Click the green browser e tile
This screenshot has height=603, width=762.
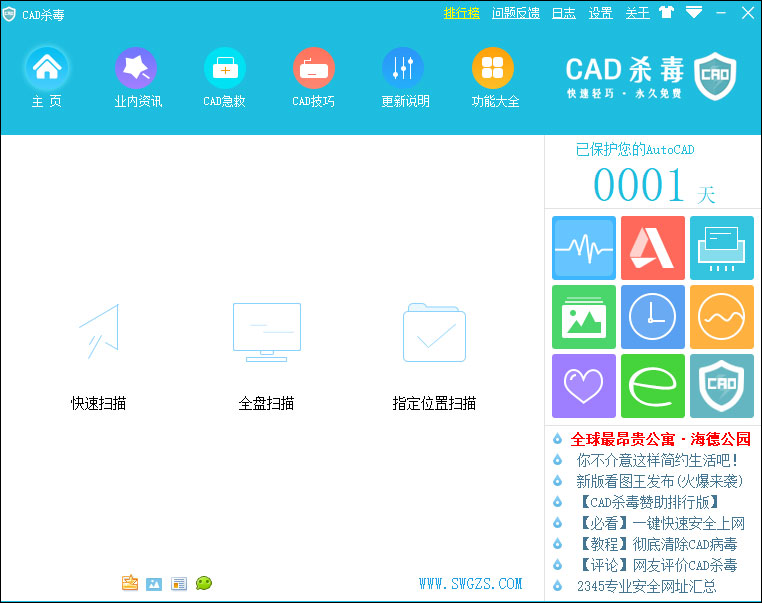click(x=653, y=386)
